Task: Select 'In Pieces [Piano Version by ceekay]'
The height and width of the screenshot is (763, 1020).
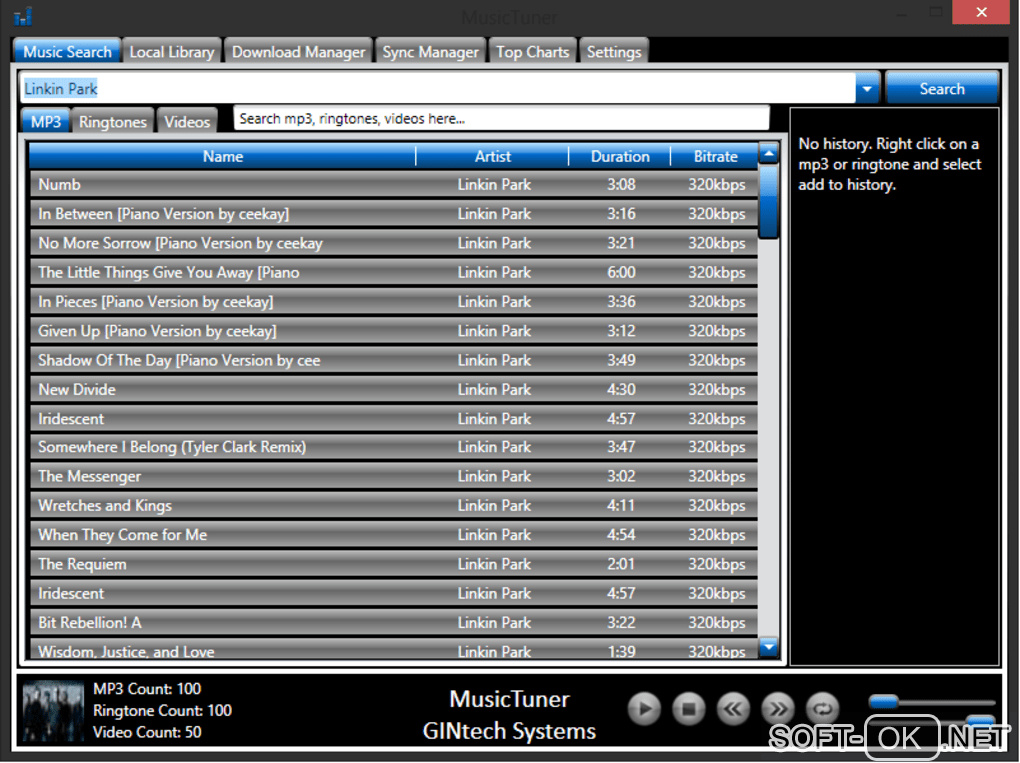Action: [394, 302]
